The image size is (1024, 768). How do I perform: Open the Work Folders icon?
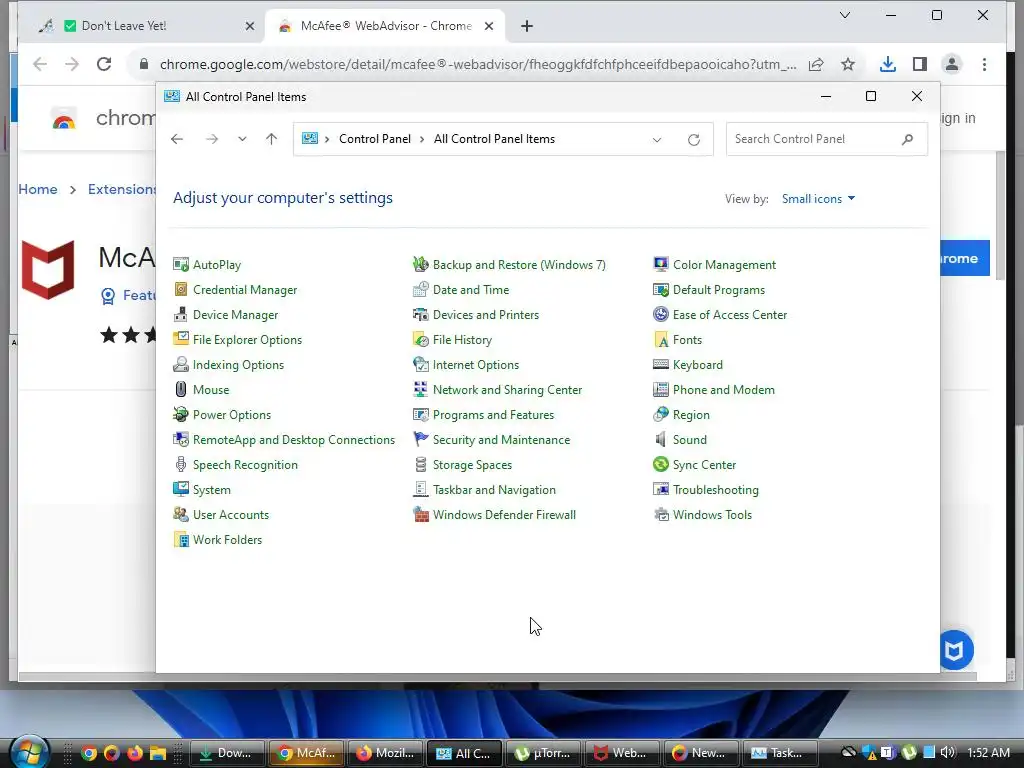pos(181,539)
